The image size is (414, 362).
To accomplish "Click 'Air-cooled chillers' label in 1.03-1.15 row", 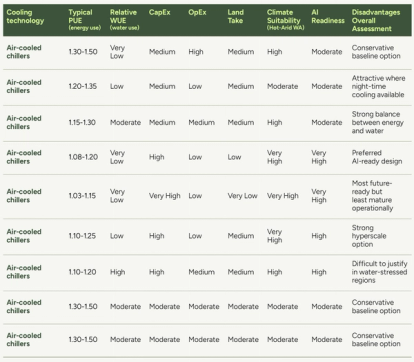I will (24, 196).
